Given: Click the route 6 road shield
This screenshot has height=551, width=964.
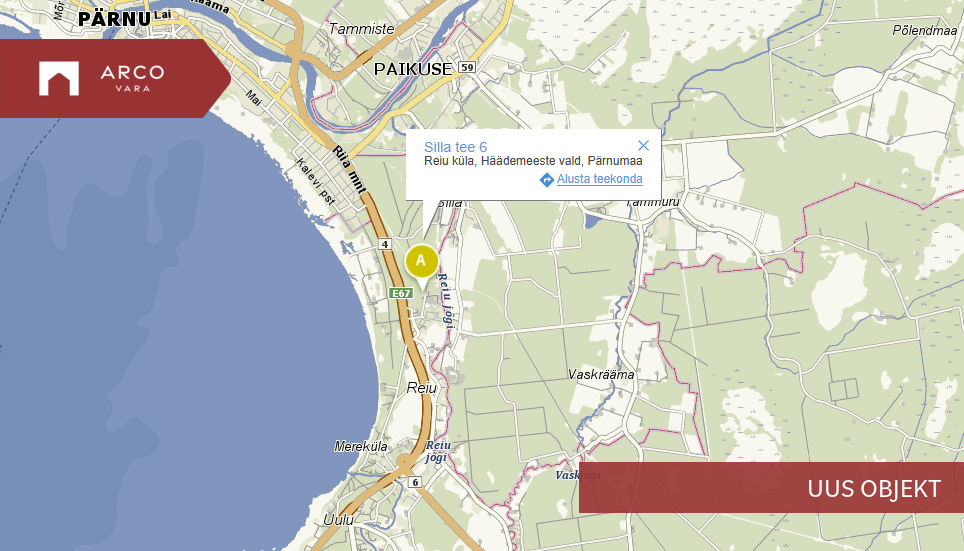Looking at the screenshot, I should [x=416, y=482].
